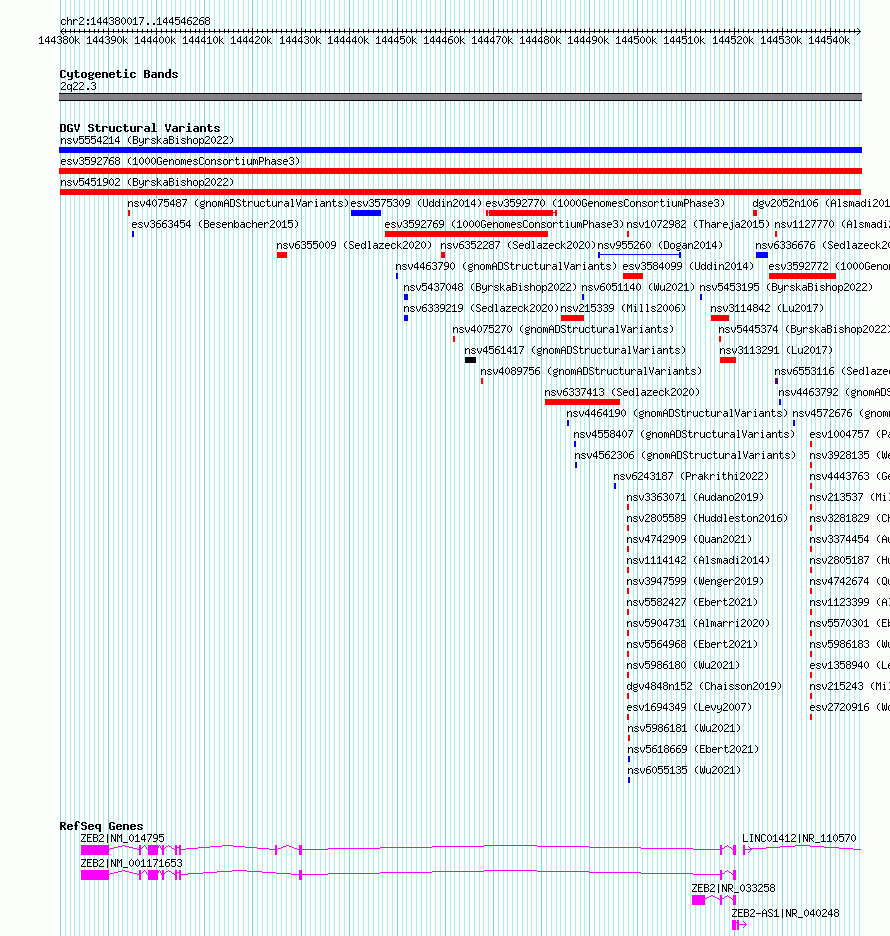The height and width of the screenshot is (936, 890).
Task: Select ZEB2|NR_033258 transcript label
Action: coord(733,888)
